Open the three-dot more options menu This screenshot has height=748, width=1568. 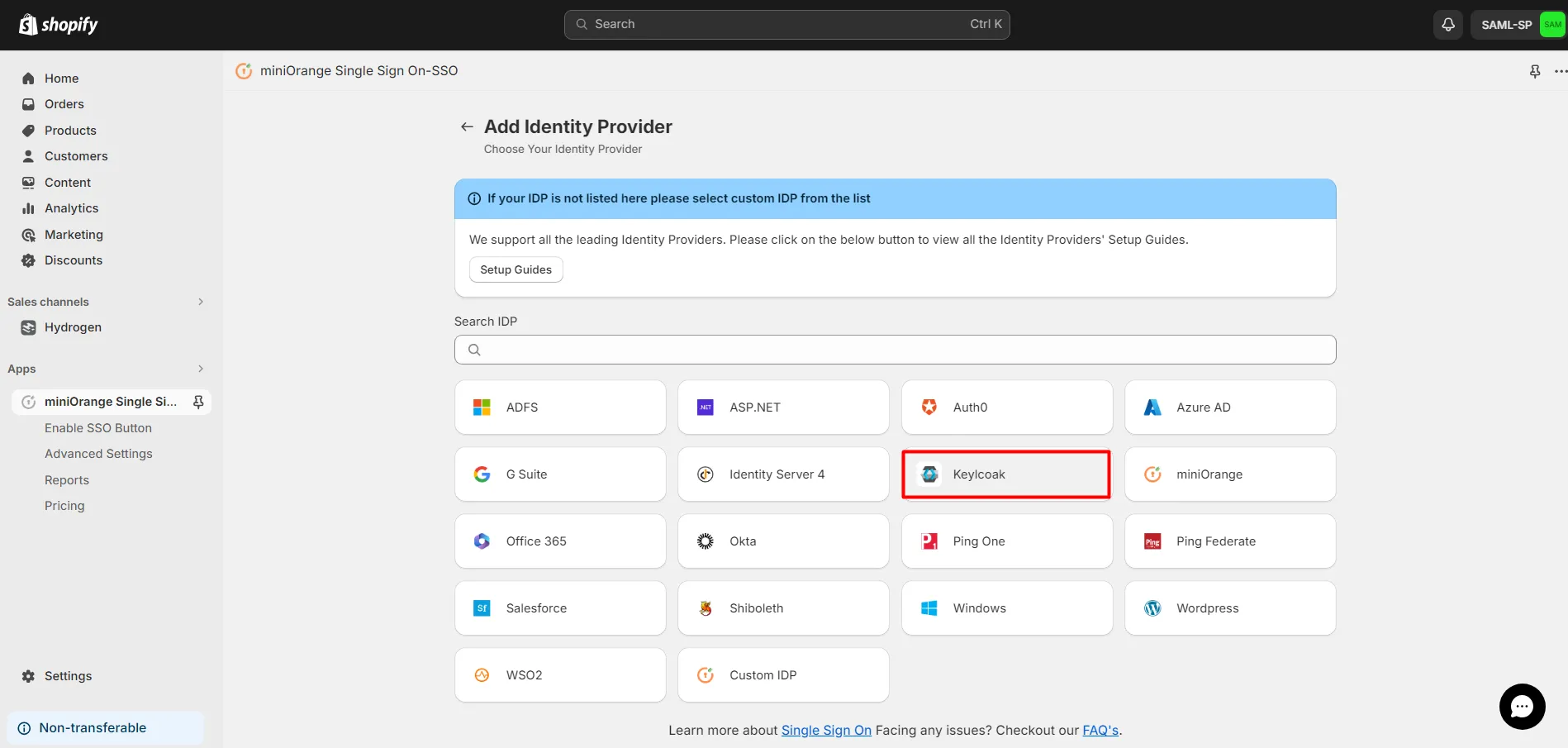click(1560, 71)
